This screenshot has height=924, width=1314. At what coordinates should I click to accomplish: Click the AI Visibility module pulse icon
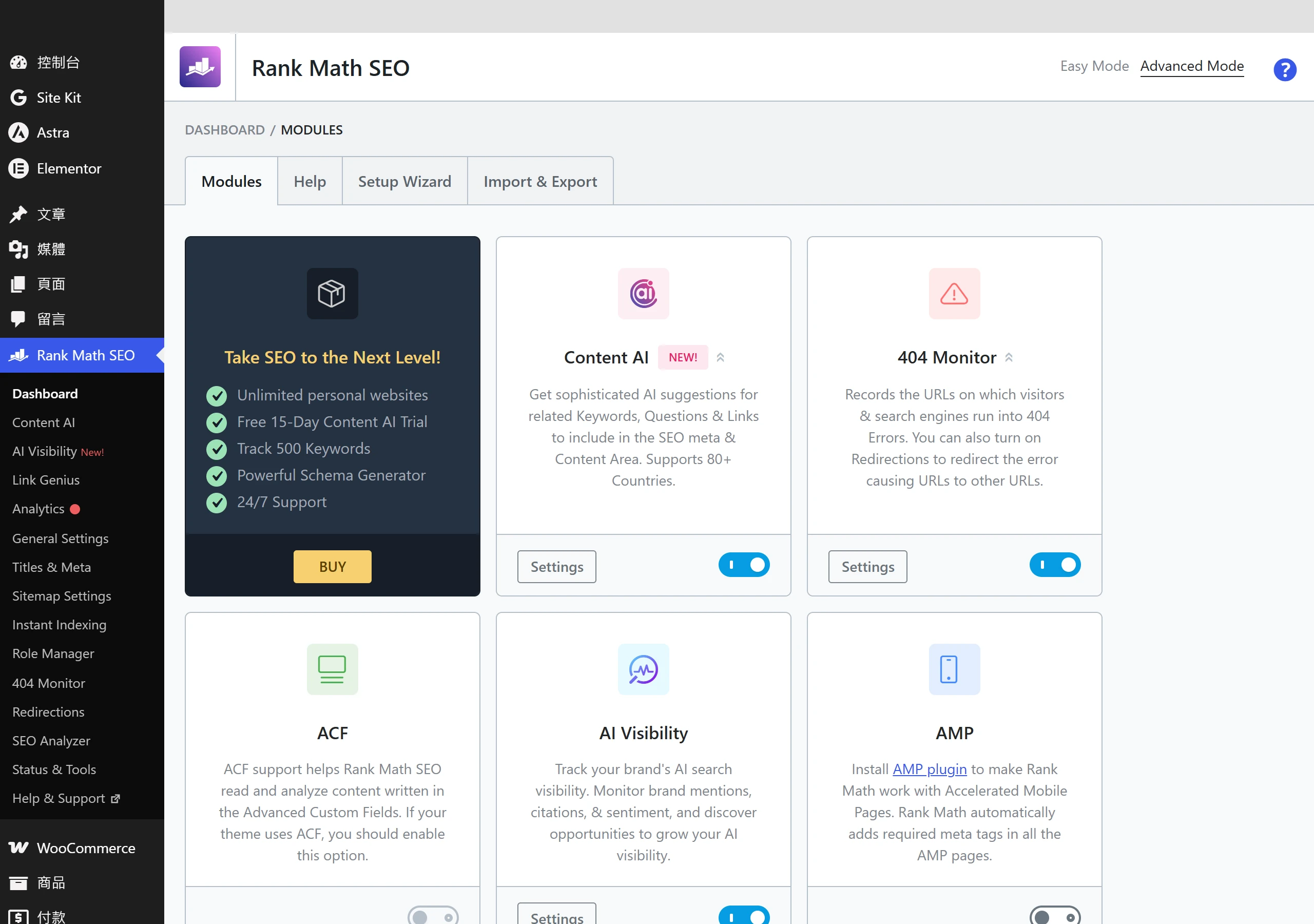coord(643,669)
